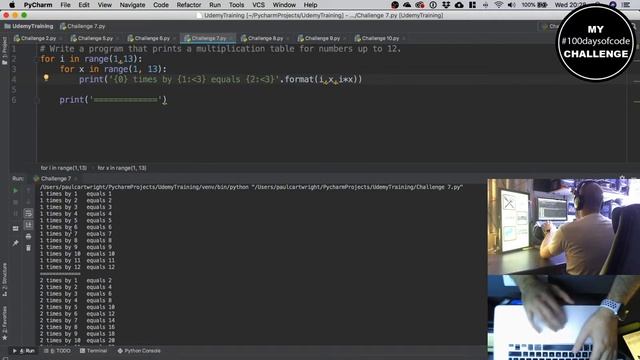Jump down the stack trace with down arrow
640x360 pixels.
pyautogui.click(x=28, y=202)
